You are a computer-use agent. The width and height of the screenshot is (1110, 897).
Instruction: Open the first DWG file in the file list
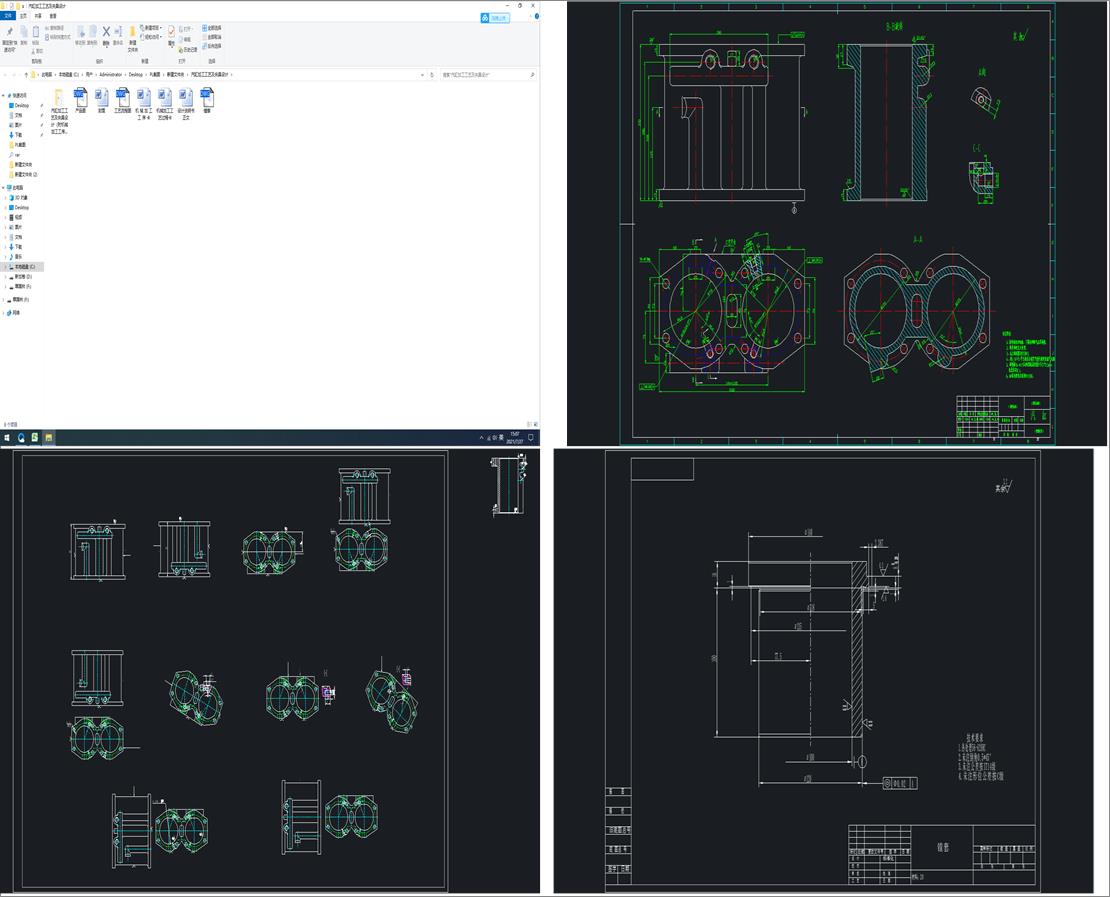coord(79,97)
